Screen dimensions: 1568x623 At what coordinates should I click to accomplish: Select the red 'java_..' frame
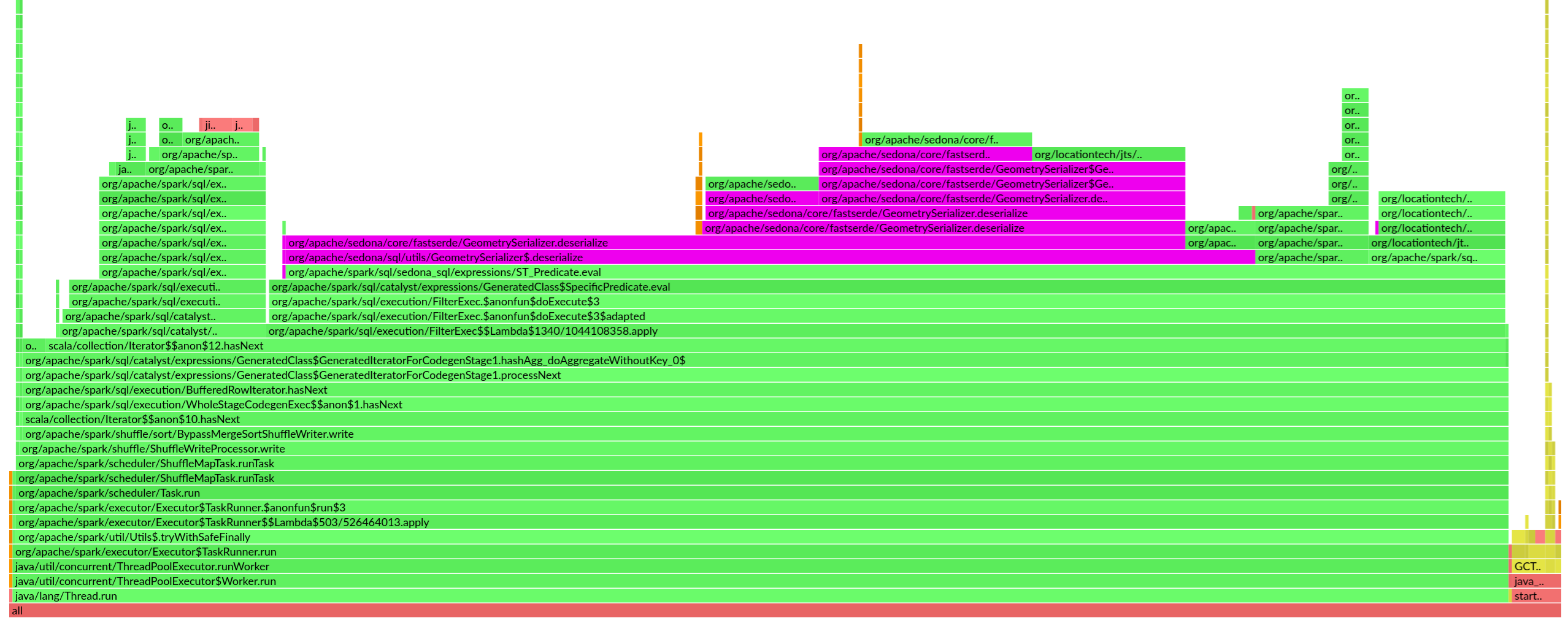pyautogui.click(x=1535, y=581)
